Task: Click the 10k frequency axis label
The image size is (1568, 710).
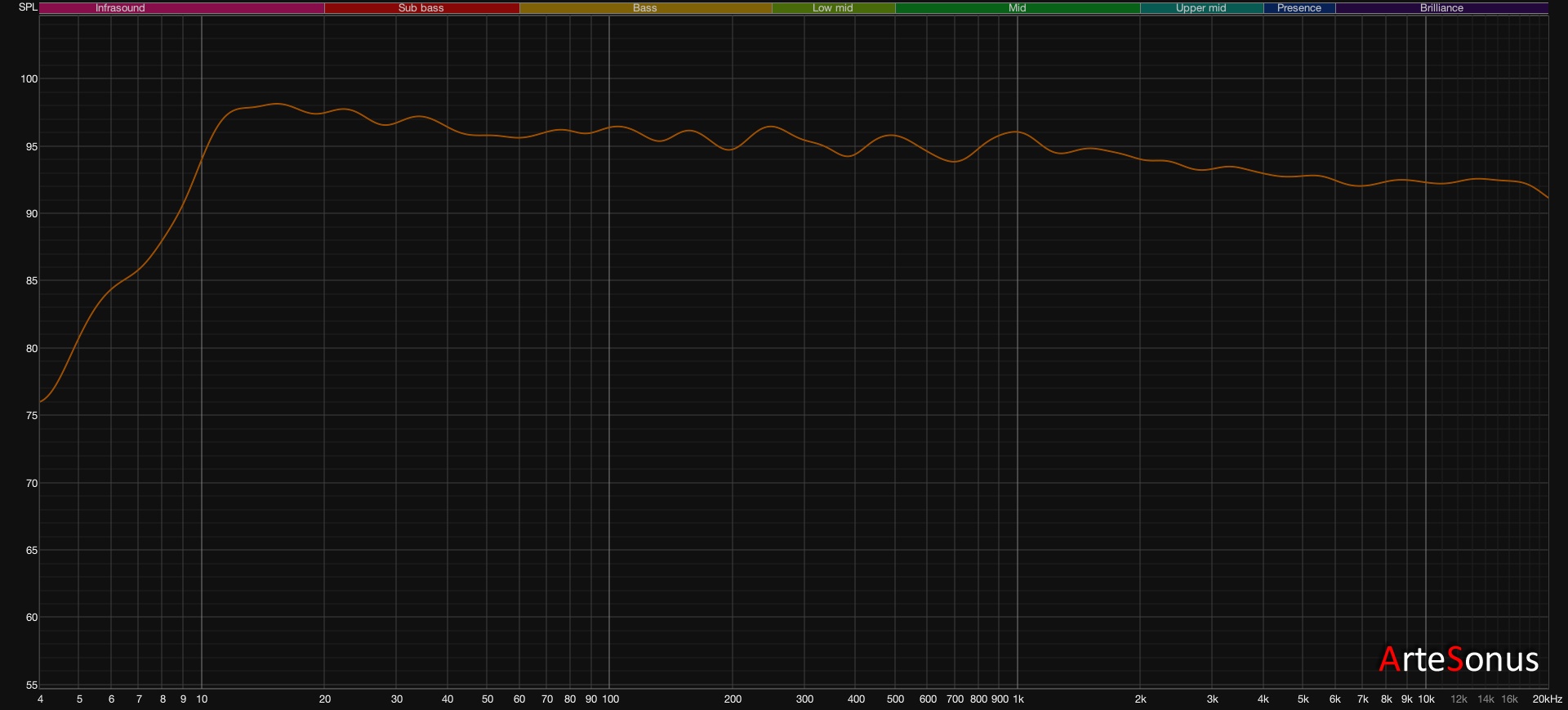Action: [x=1426, y=699]
